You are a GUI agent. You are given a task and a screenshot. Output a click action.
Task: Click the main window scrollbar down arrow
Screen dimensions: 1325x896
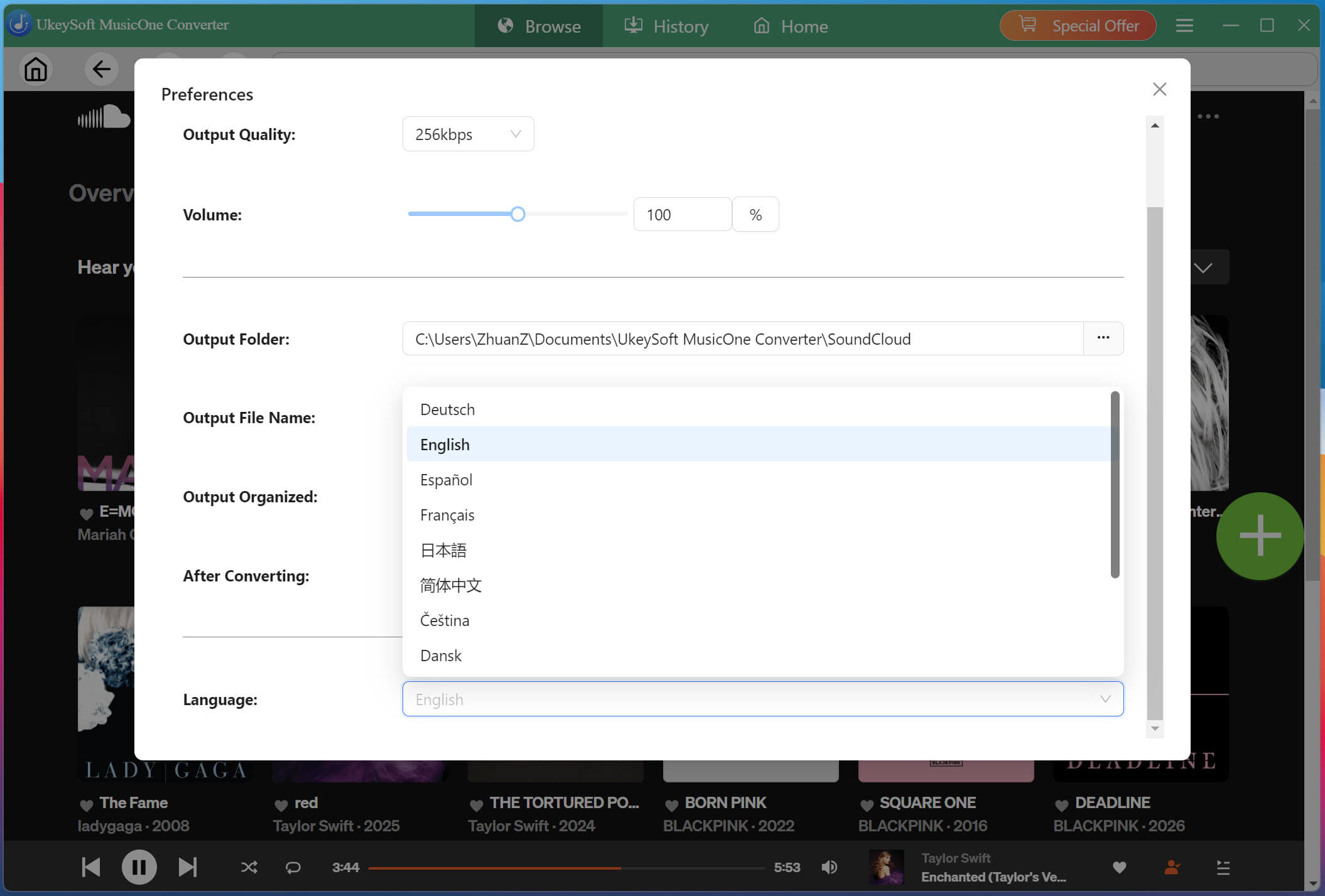pos(1312,884)
